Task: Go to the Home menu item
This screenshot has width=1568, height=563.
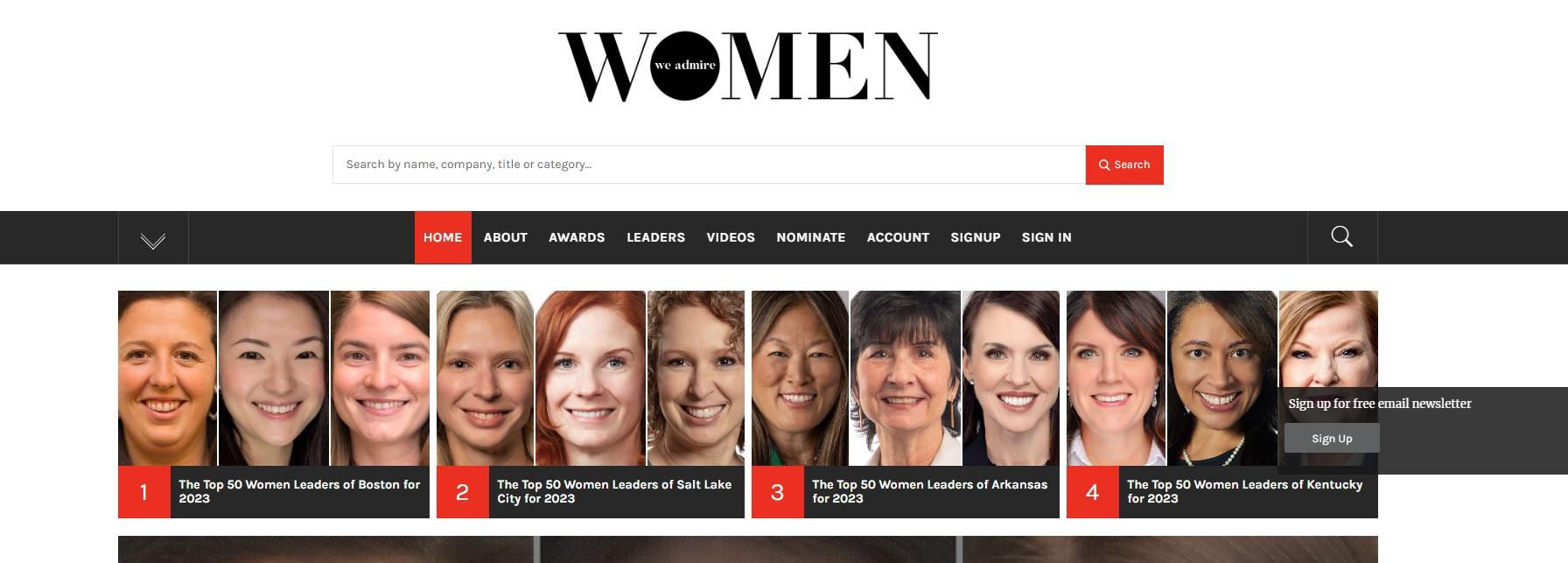Action: [443, 237]
